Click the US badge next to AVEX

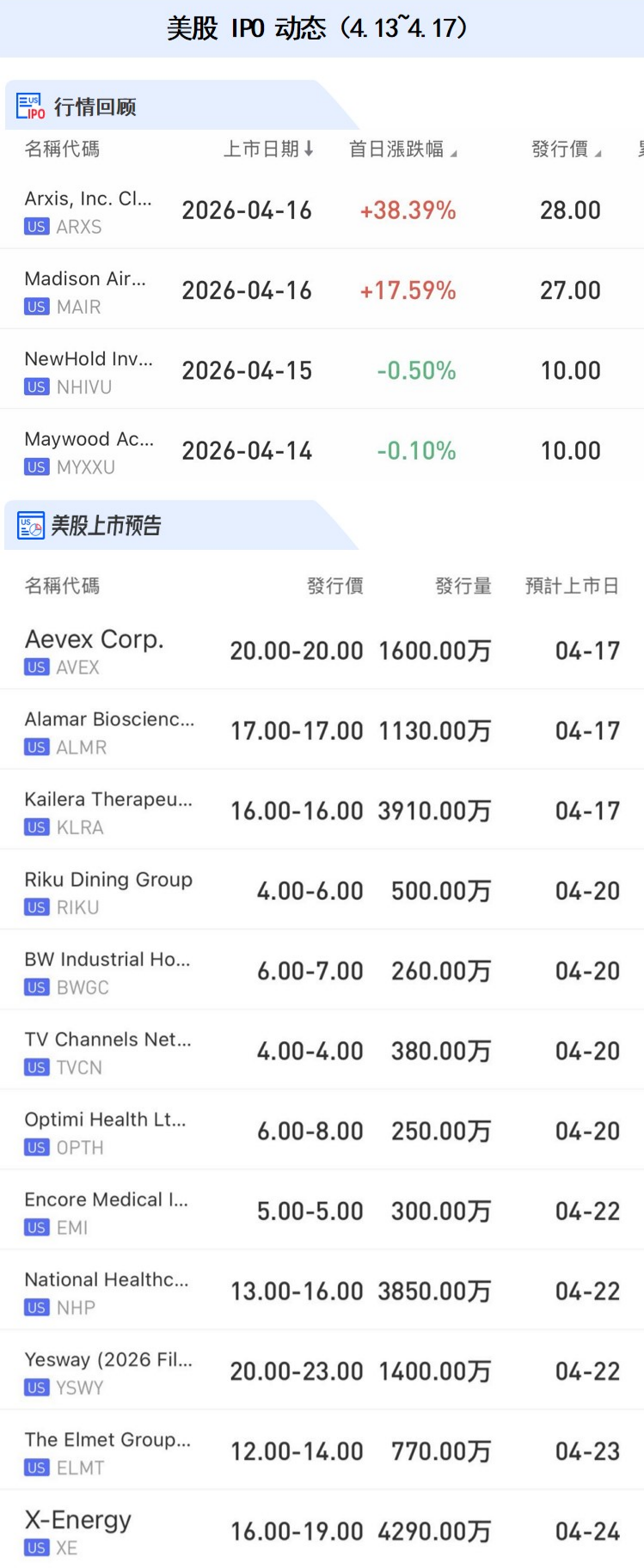[37, 668]
